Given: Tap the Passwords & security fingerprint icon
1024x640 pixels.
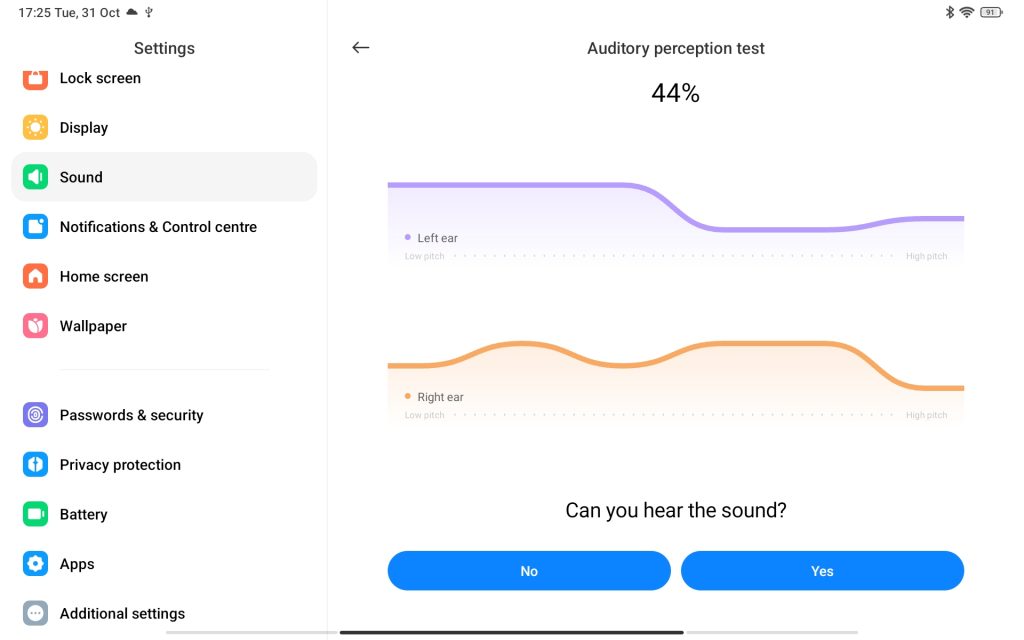Looking at the screenshot, I should 36,415.
